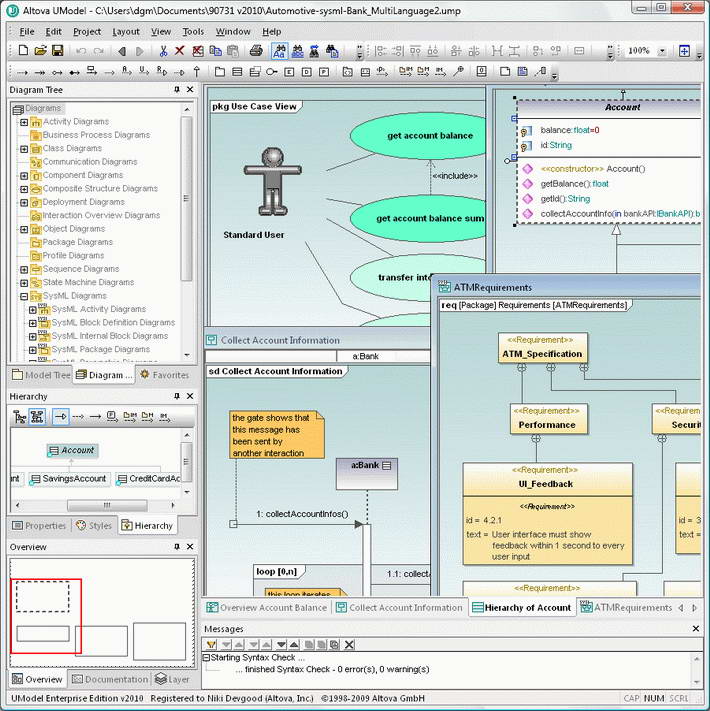710x711 pixels.
Task: Click Hierarchy panel horizontal scrollbar thumb
Action: [x=107, y=505]
